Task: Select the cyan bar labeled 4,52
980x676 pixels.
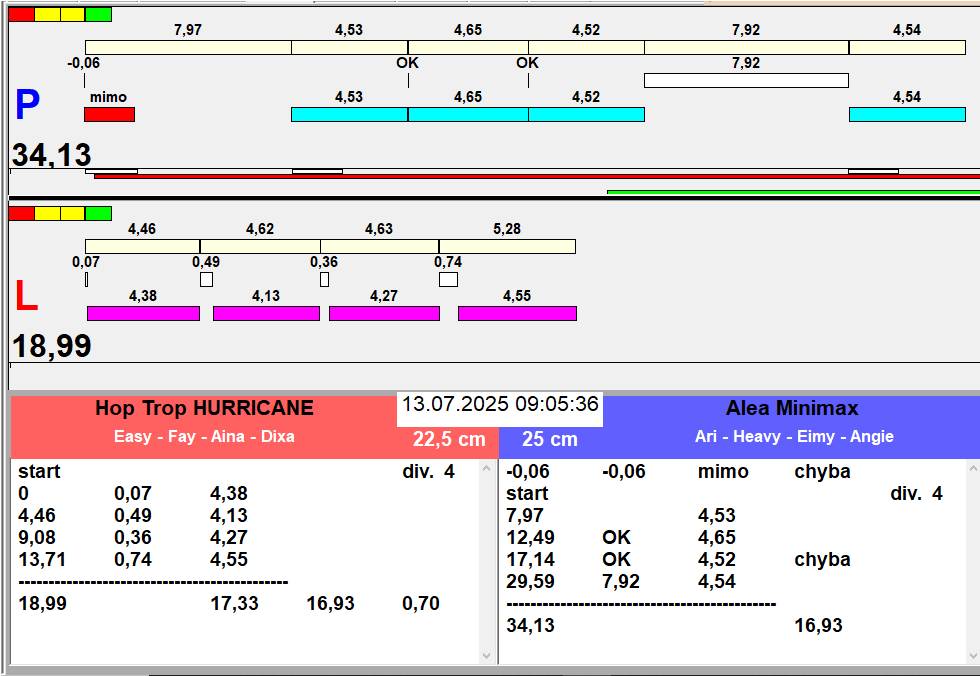Action: [x=586, y=114]
